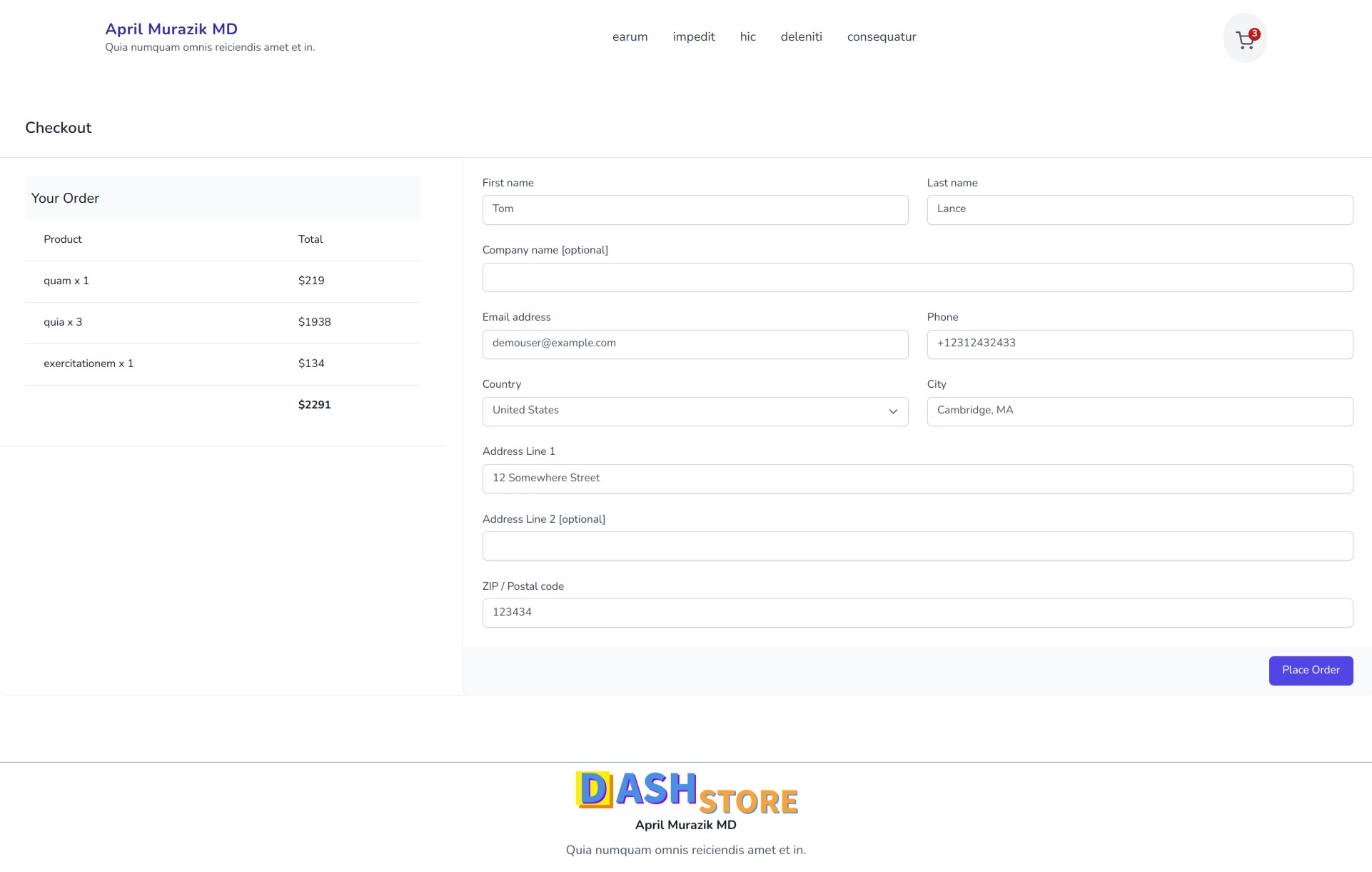Click the $2291 order total
Image resolution: width=1372 pixels, height=872 pixels.
(314, 405)
